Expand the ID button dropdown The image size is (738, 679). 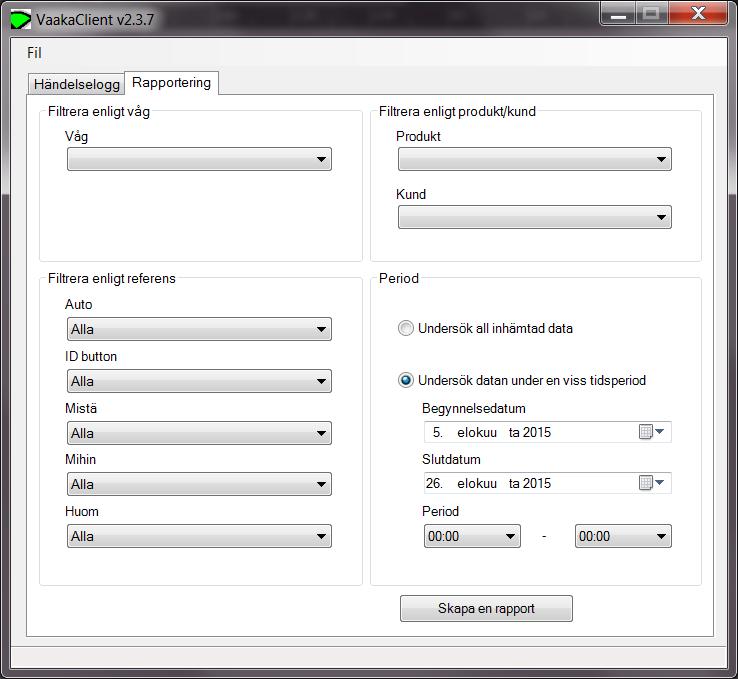coord(200,381)
